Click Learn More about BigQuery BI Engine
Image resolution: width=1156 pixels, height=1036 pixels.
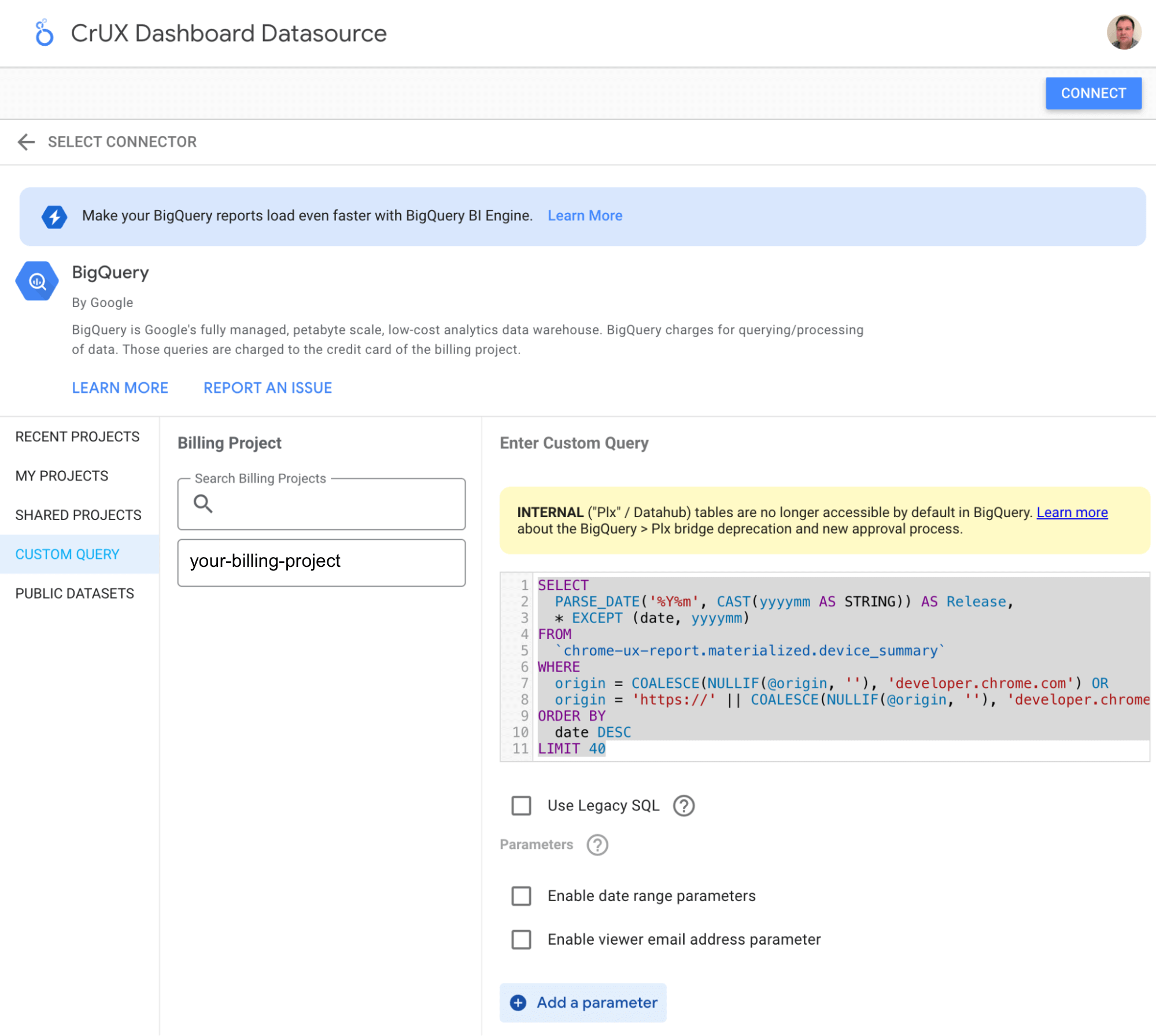pyautogui.click(x=585, y=215)
